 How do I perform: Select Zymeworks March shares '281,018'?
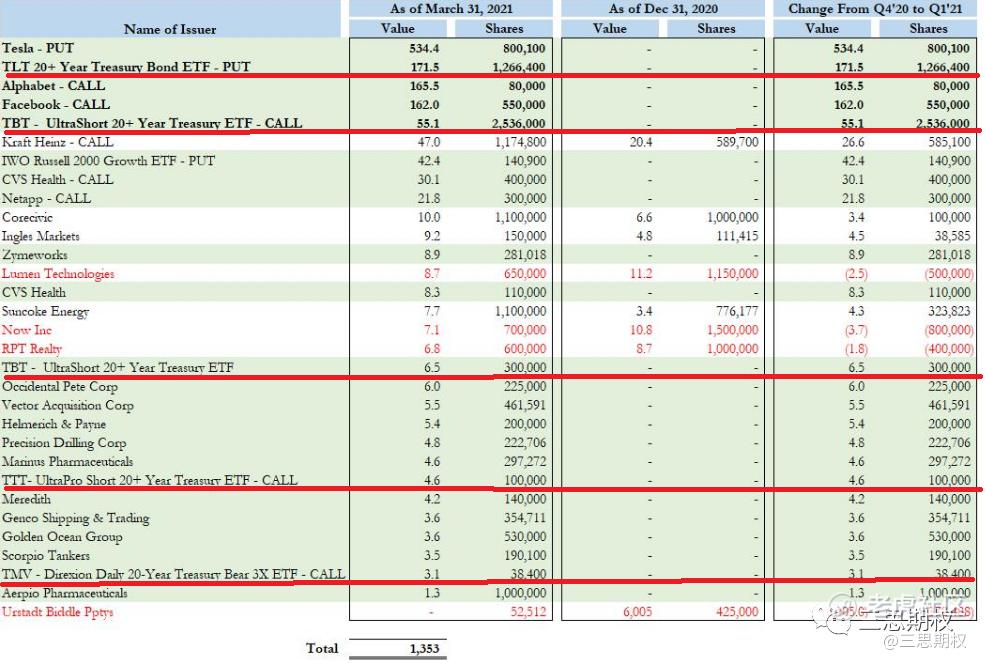pyautogui.click(x=525, y=255)
